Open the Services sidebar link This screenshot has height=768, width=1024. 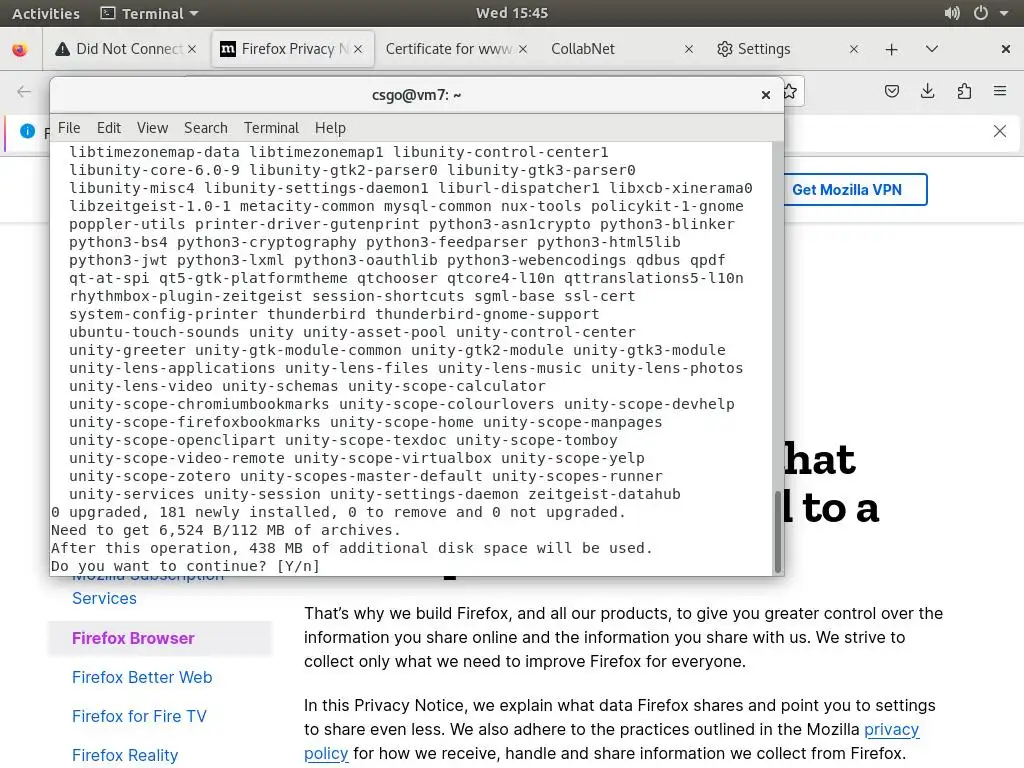point(104,598)
